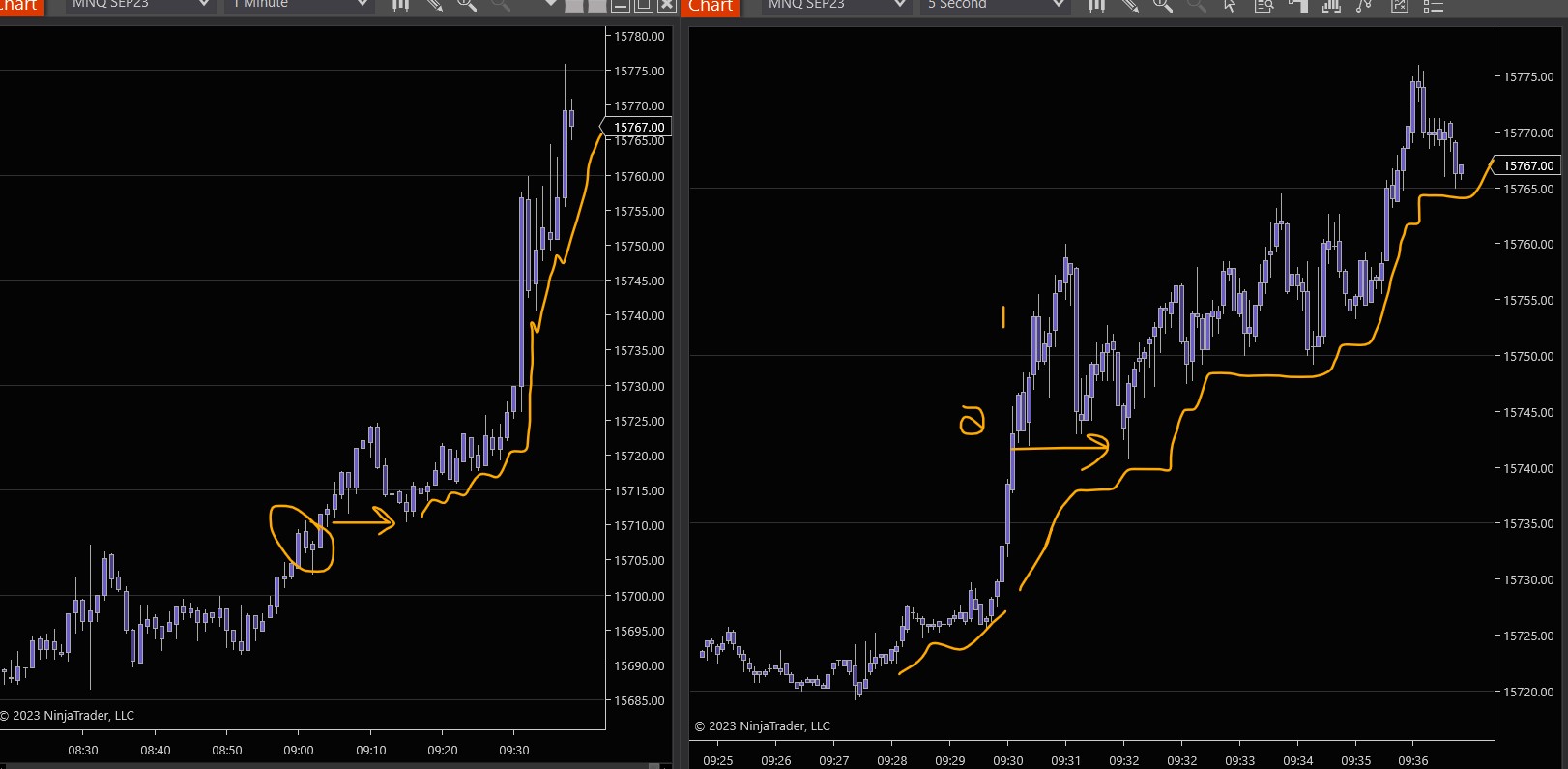Click 08:30 time label on 1 Minute chart

[83, 751]
